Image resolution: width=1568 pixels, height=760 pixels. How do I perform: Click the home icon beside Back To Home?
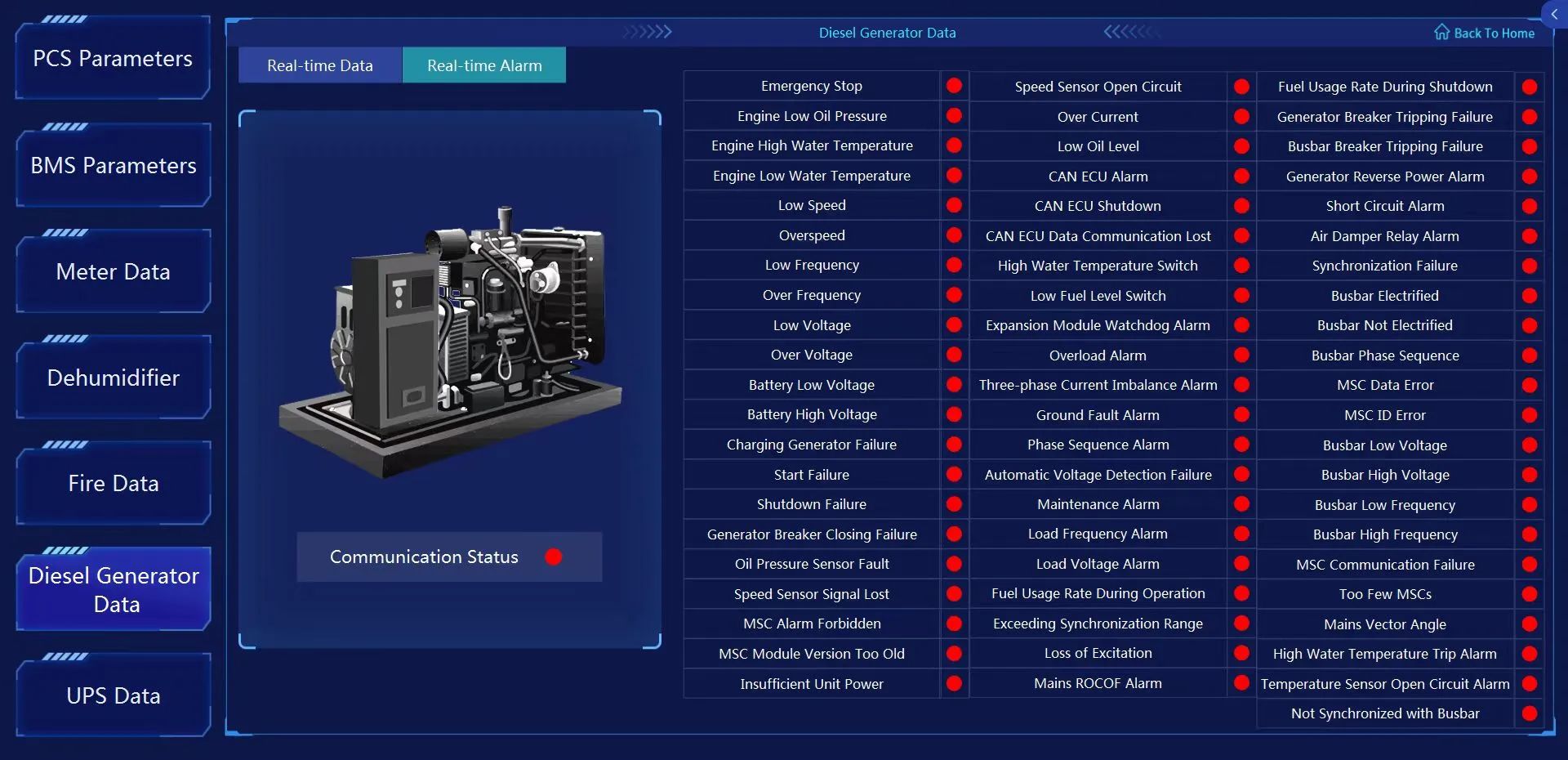1441,32
